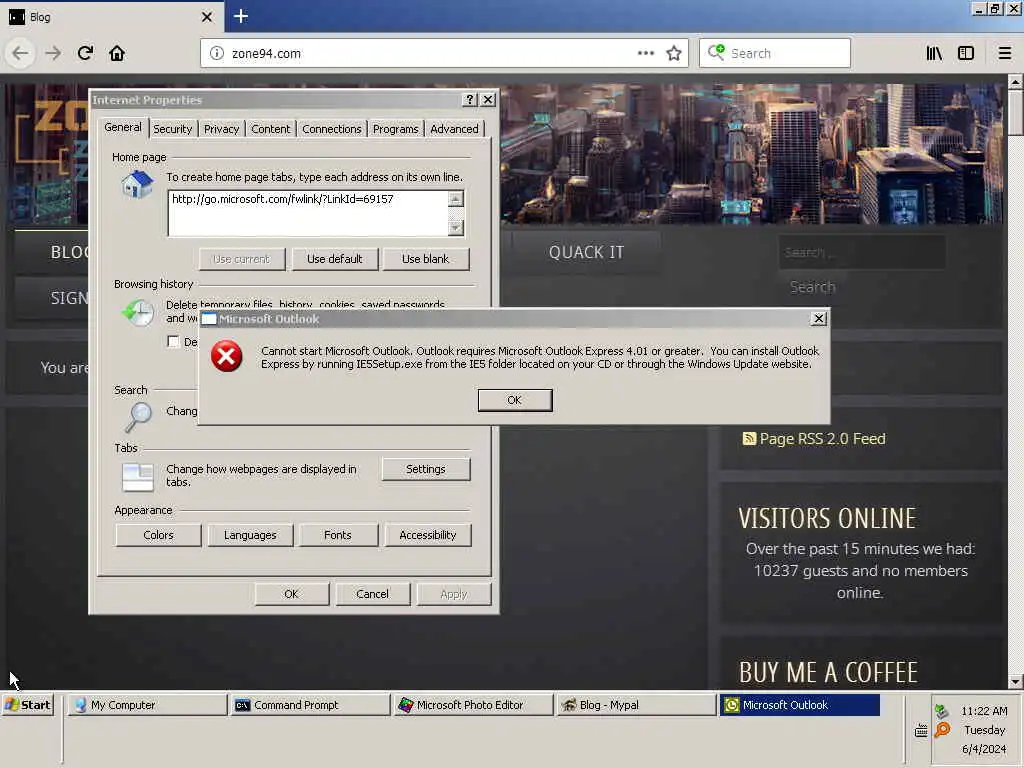
Task: Click the green tray icon above the magnifier
Action: pos(941,711)
